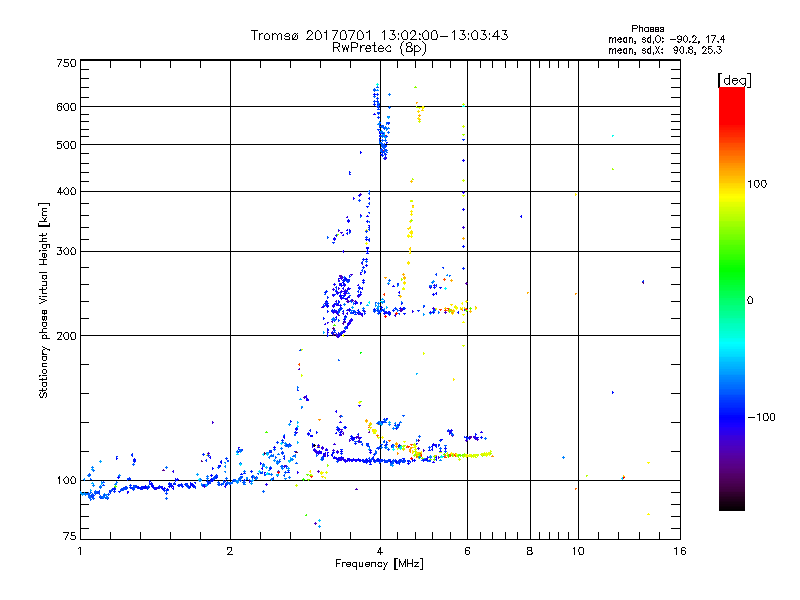This screenshot has height=600, width=800.
Task: Click the 'Phases' heading at top right
Action: [x=647, y=29]
